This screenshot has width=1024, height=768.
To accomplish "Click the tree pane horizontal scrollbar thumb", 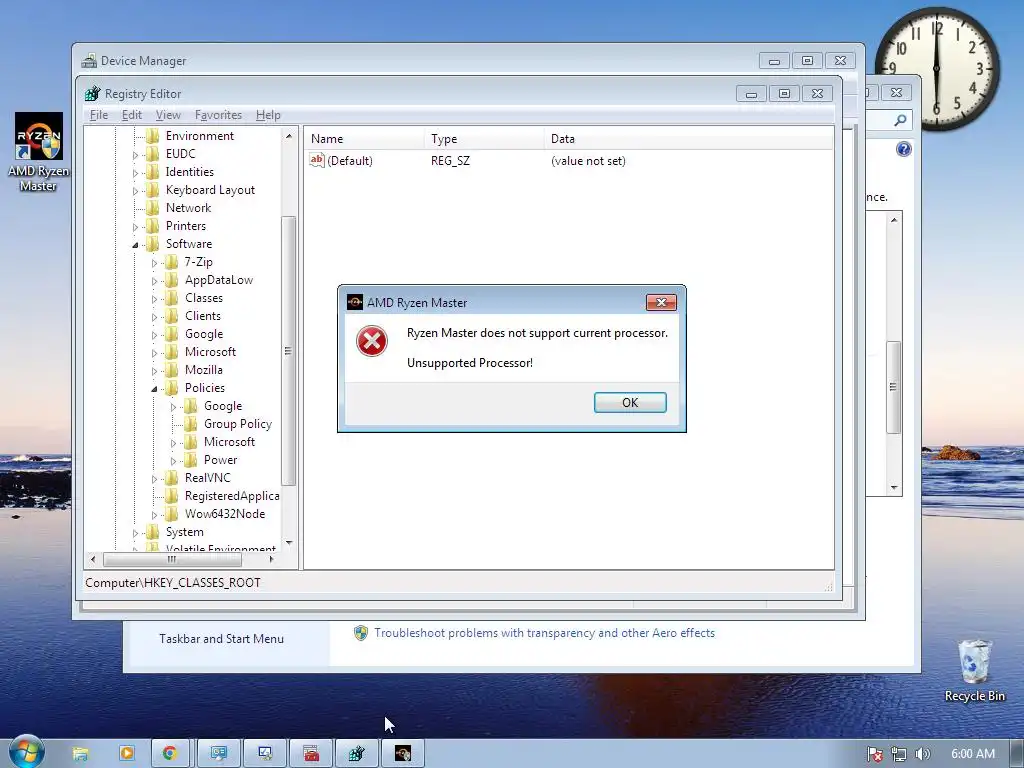I will [x=172, y=559].
